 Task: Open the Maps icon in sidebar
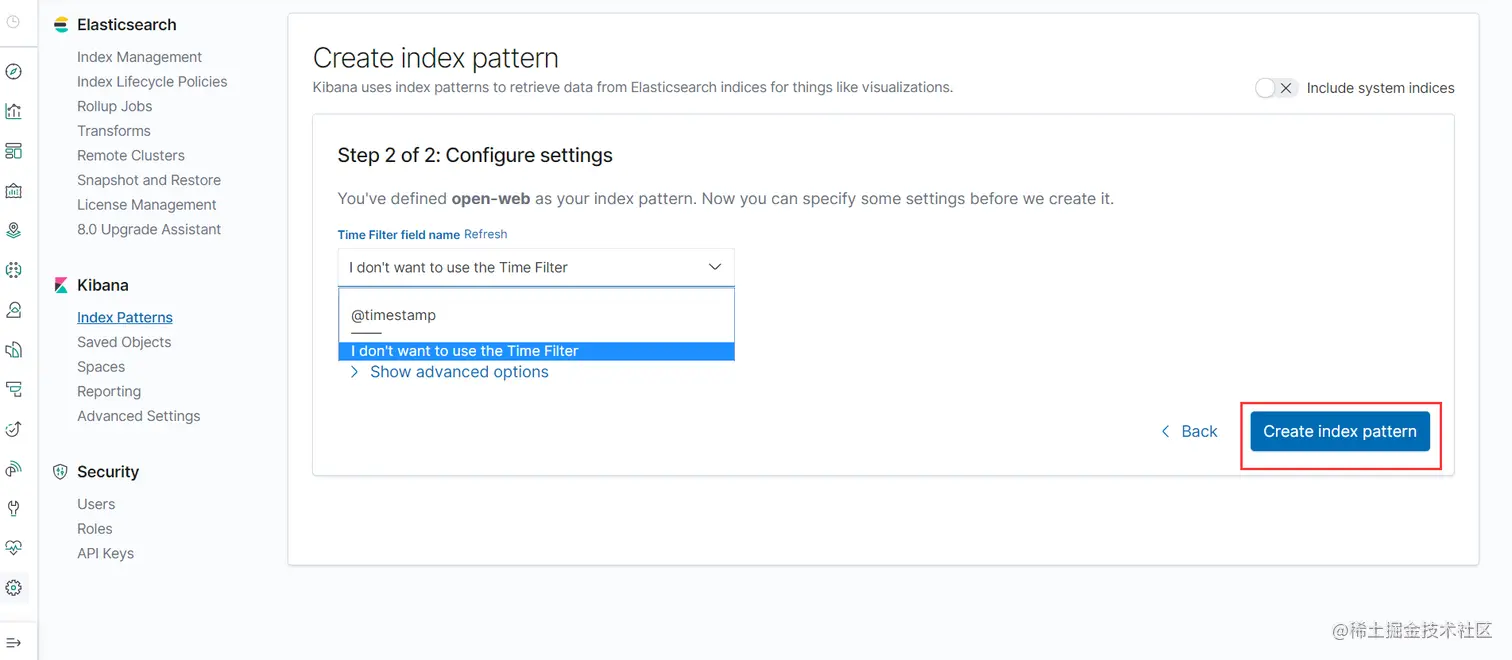click(x=14, y=230)
